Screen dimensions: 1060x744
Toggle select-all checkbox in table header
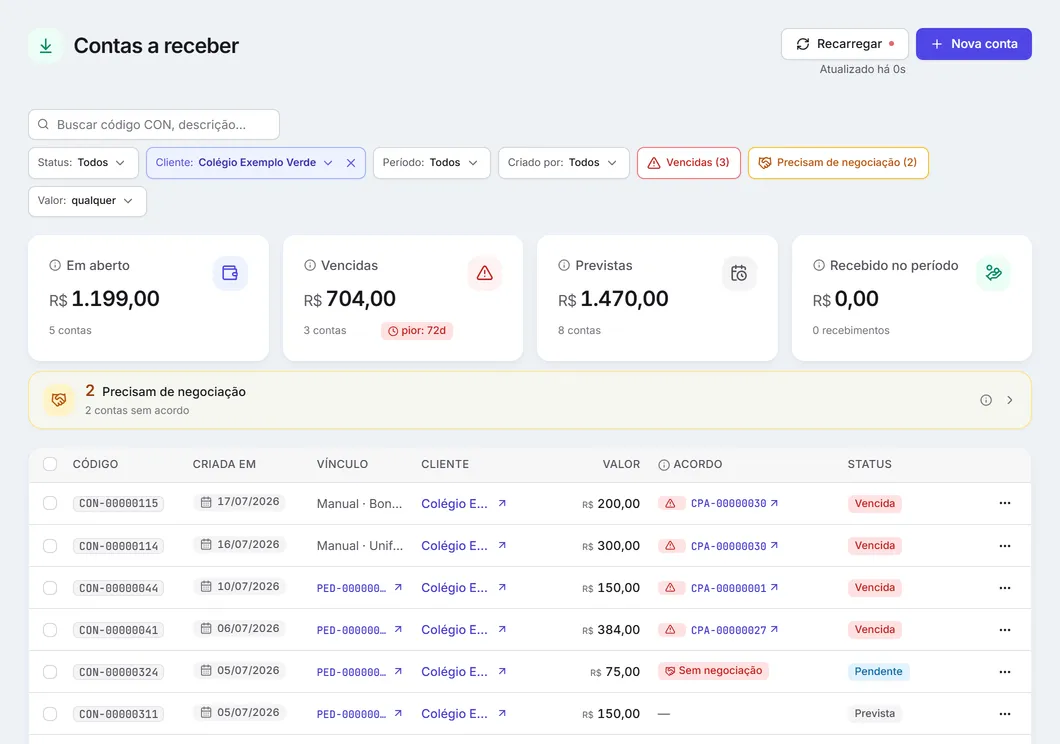[x=50, y=464]
